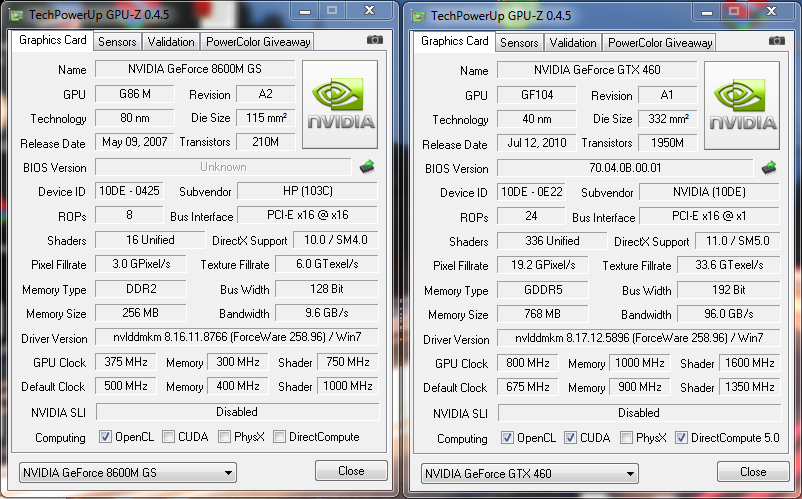Close the right GPU-Z window via title bar X

point(771,12)
